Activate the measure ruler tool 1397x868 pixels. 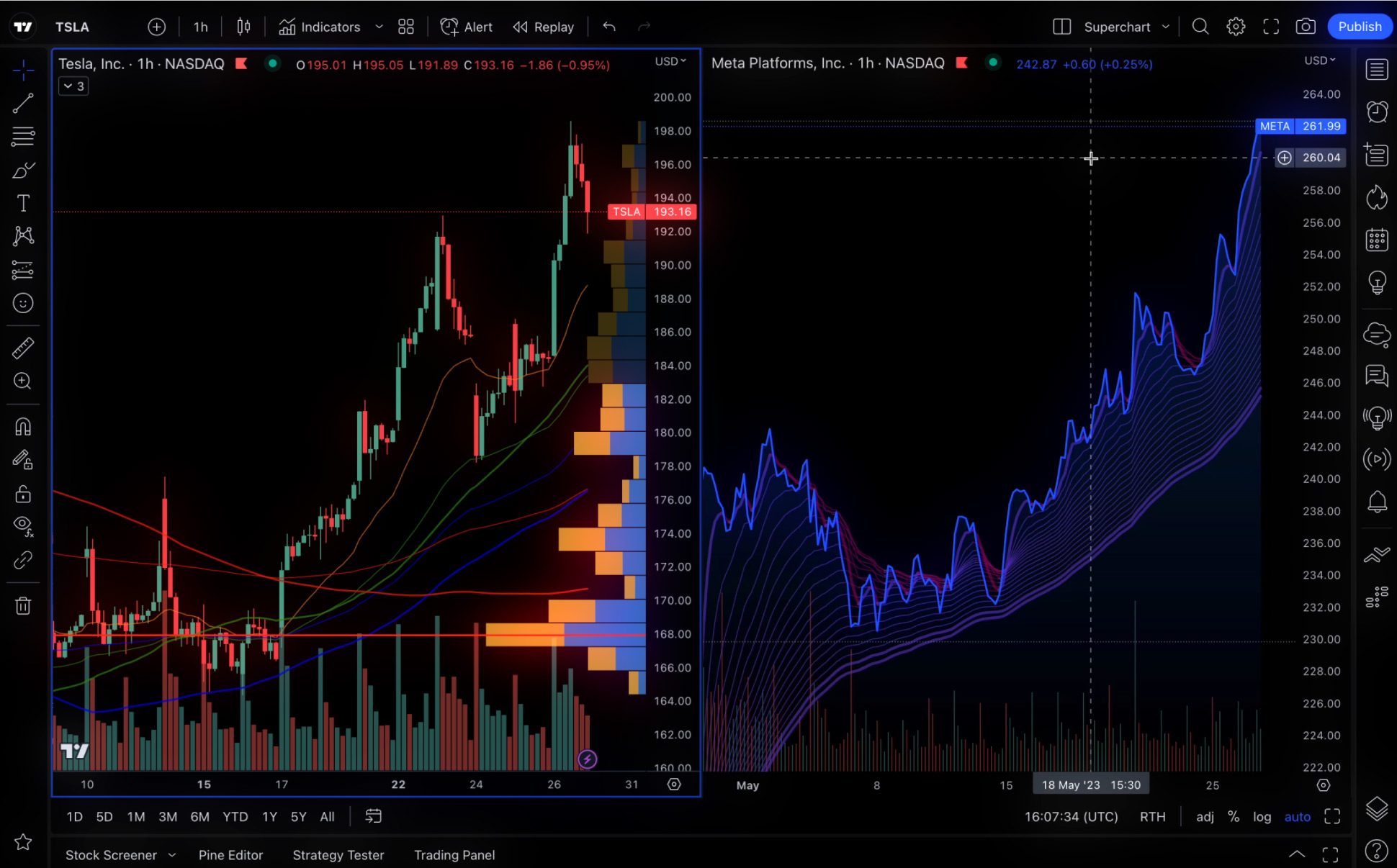24,348
